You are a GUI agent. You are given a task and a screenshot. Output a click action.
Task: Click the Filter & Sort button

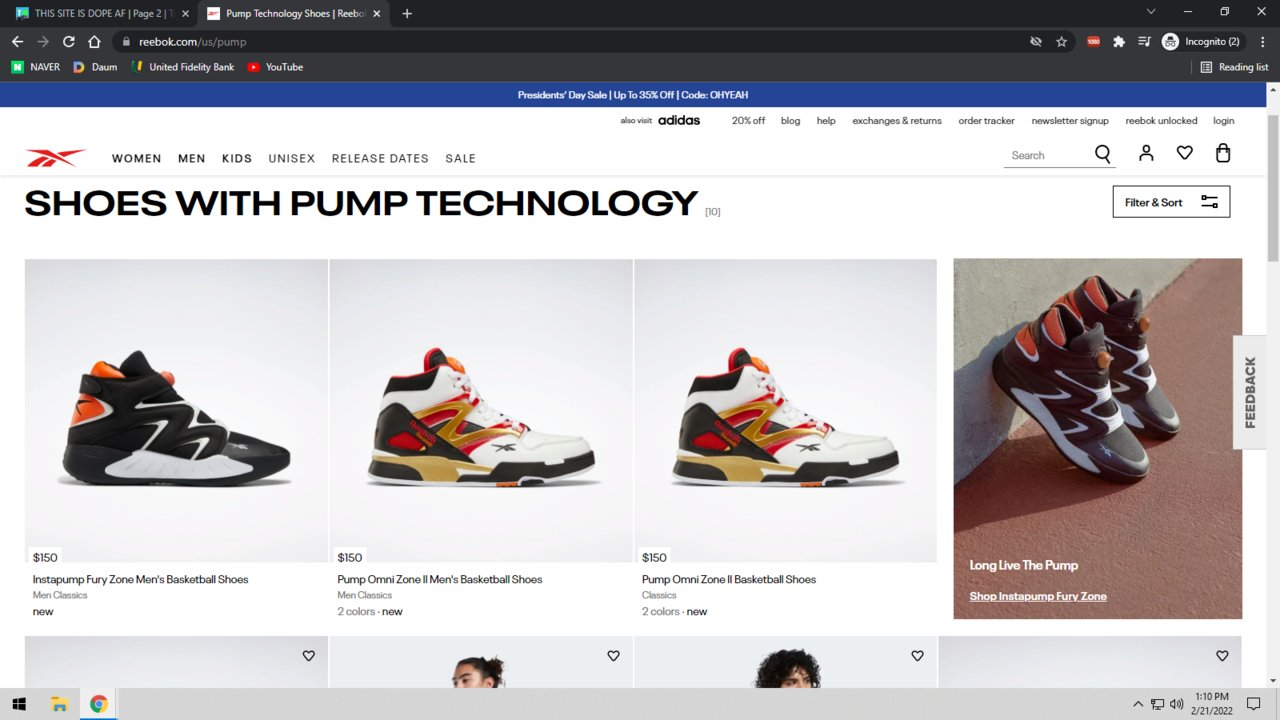coord(1171,202)
